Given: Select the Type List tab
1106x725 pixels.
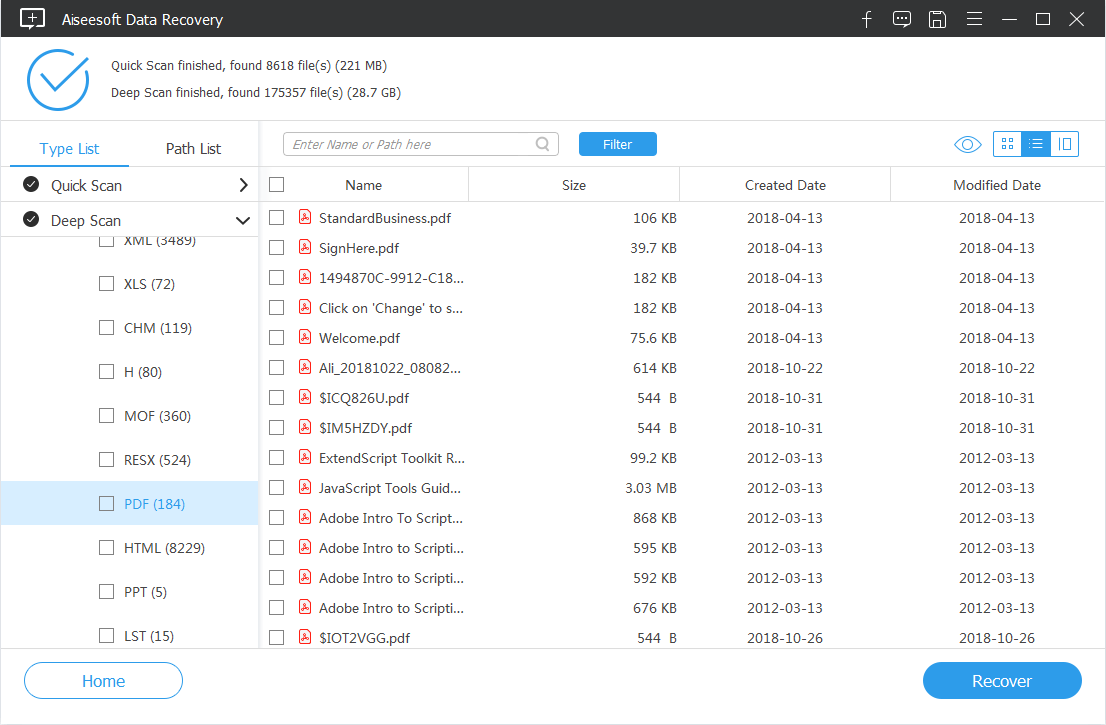Looking at the screenshot, I should tap(70, 148).
